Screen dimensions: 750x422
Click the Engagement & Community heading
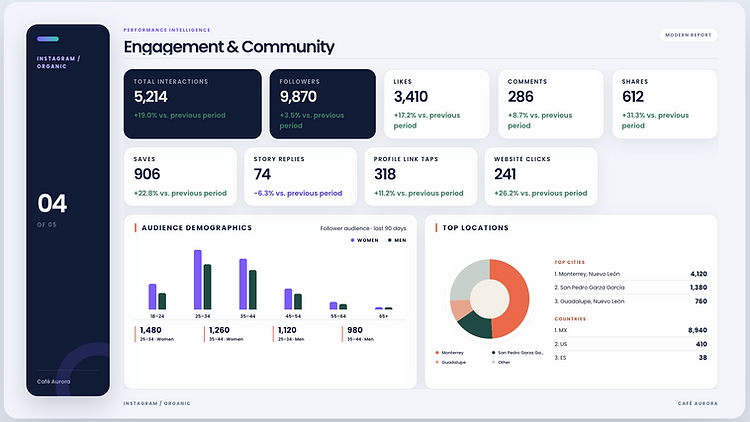(229, 47)
